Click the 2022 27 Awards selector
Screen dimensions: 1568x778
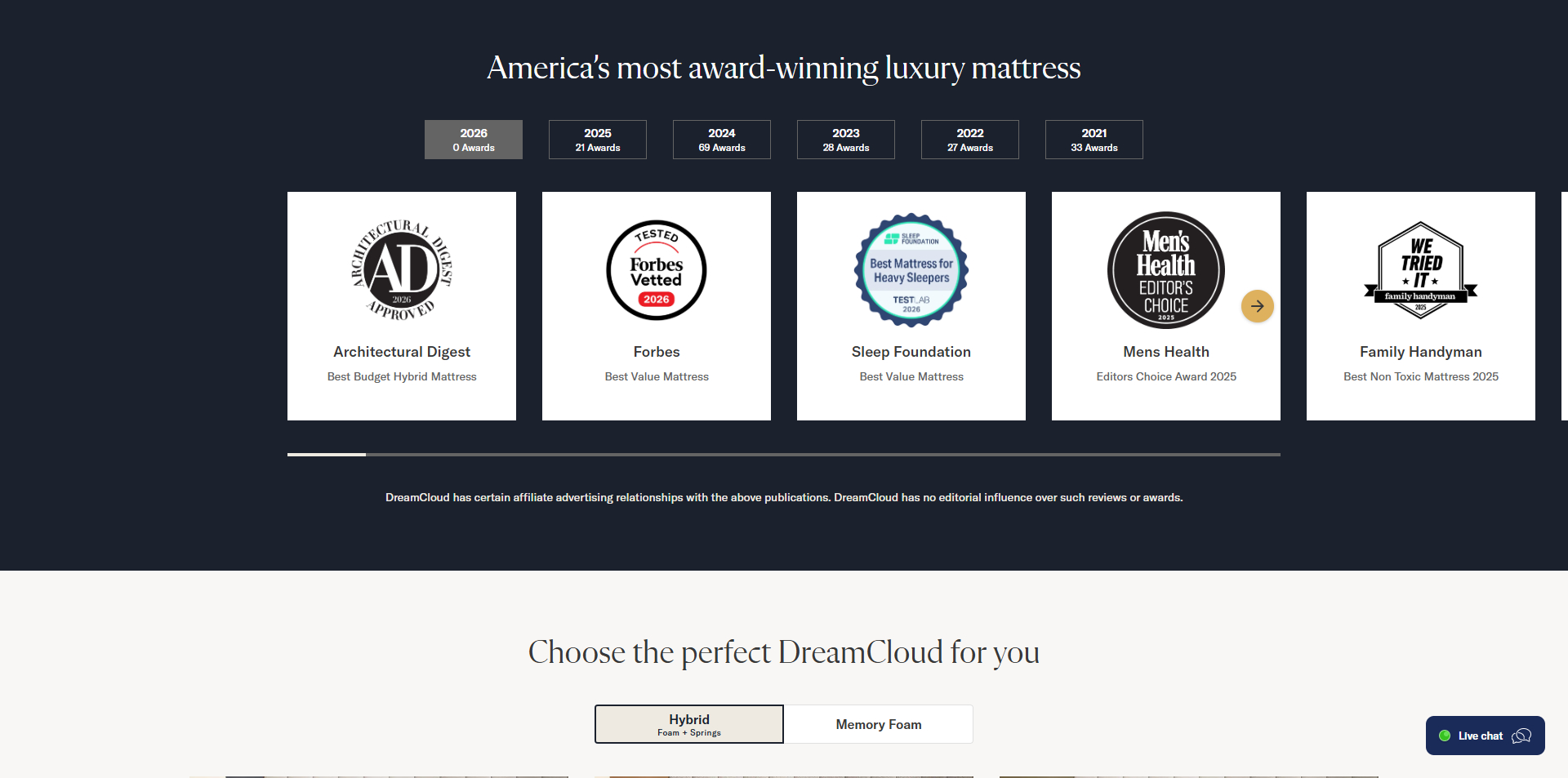(969, 139)
